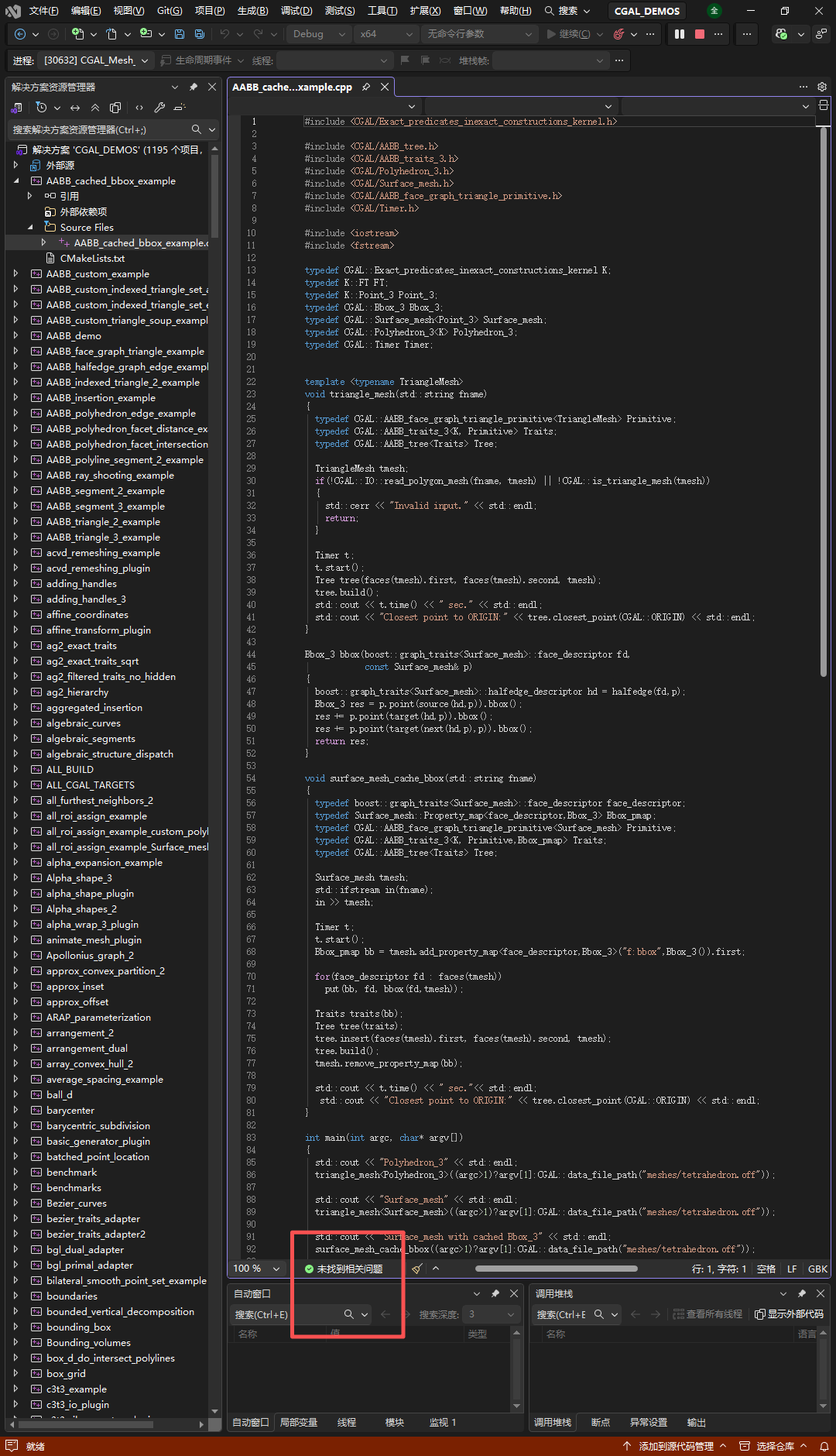Click the flag icon in debug location toolbar
Screen dimensions: 836x1456
(x=405, y=60)
